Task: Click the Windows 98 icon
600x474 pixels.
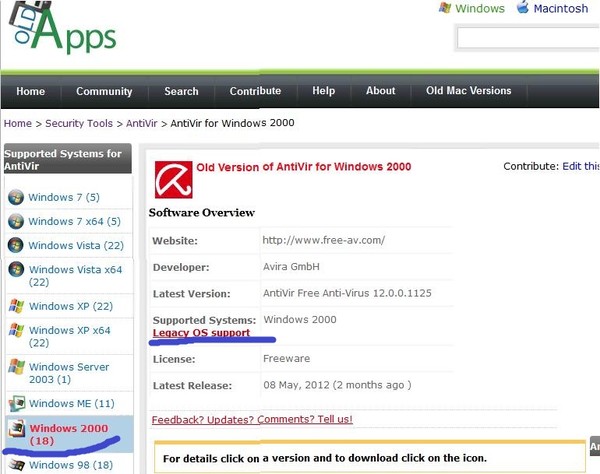Action: click(17, 464)
